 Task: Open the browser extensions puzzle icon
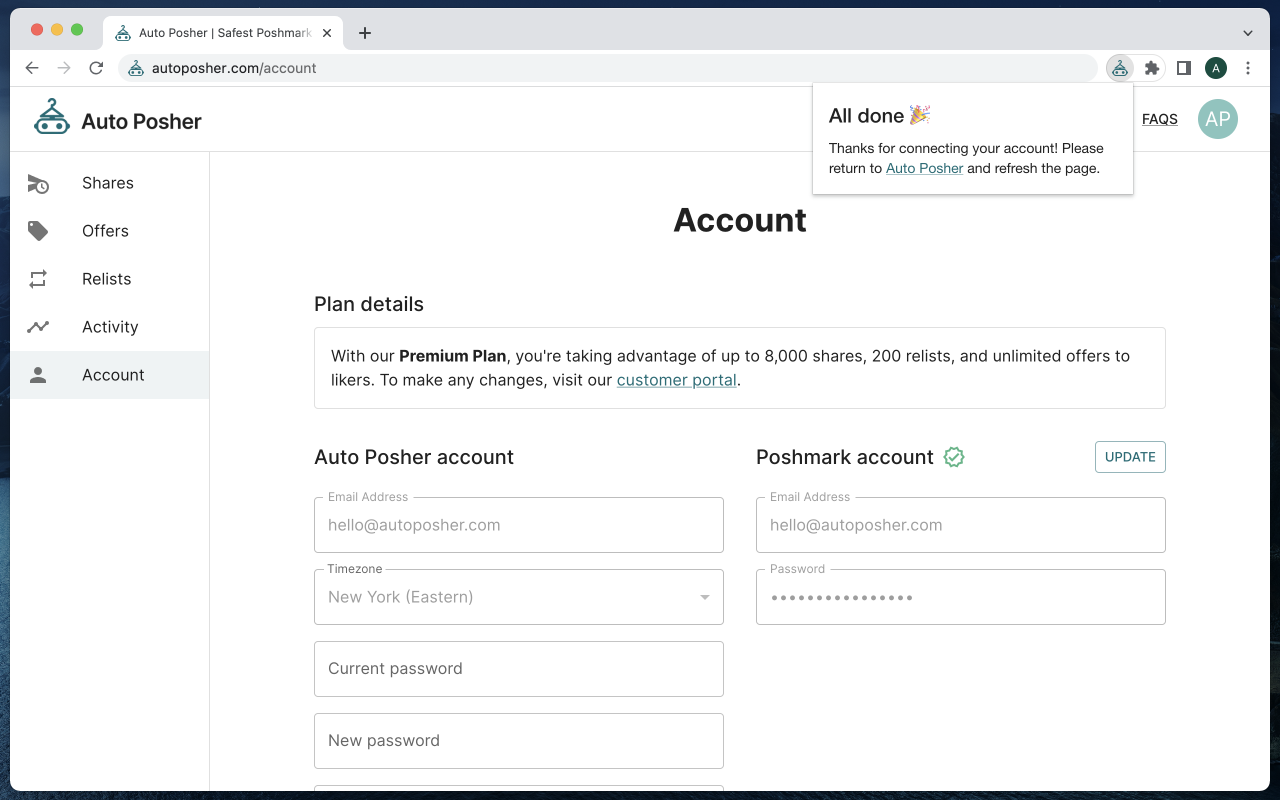[1152, 68]
